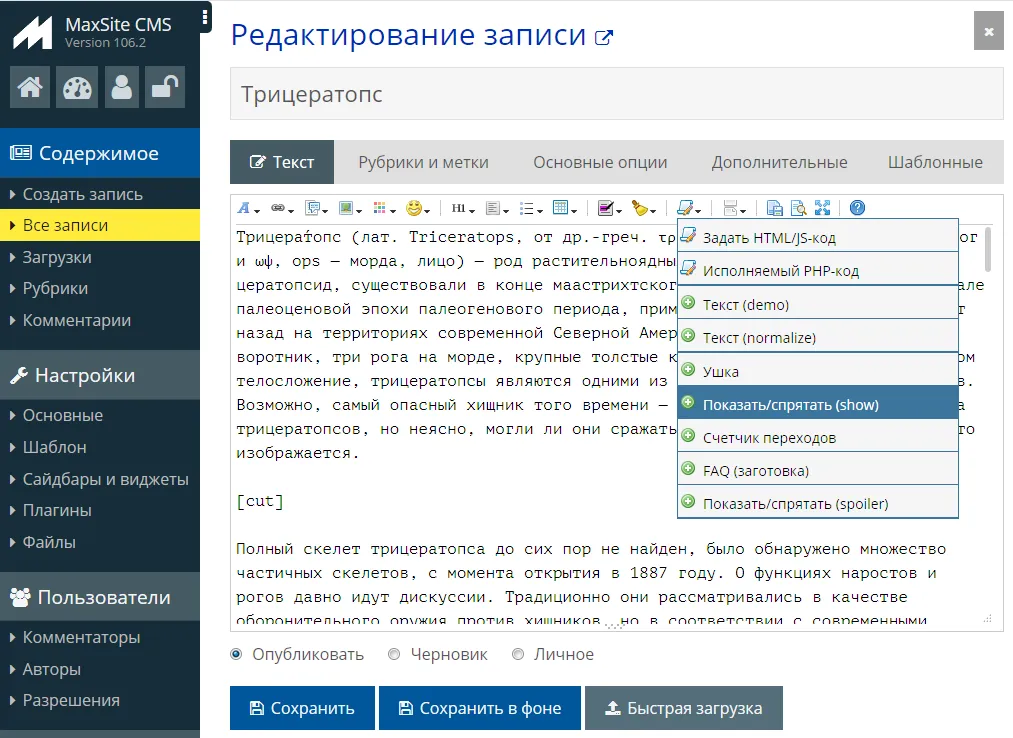Click the Трицератопс title input field
The width and height of the screenshot is (1013, 738).
tap(616, 95)
